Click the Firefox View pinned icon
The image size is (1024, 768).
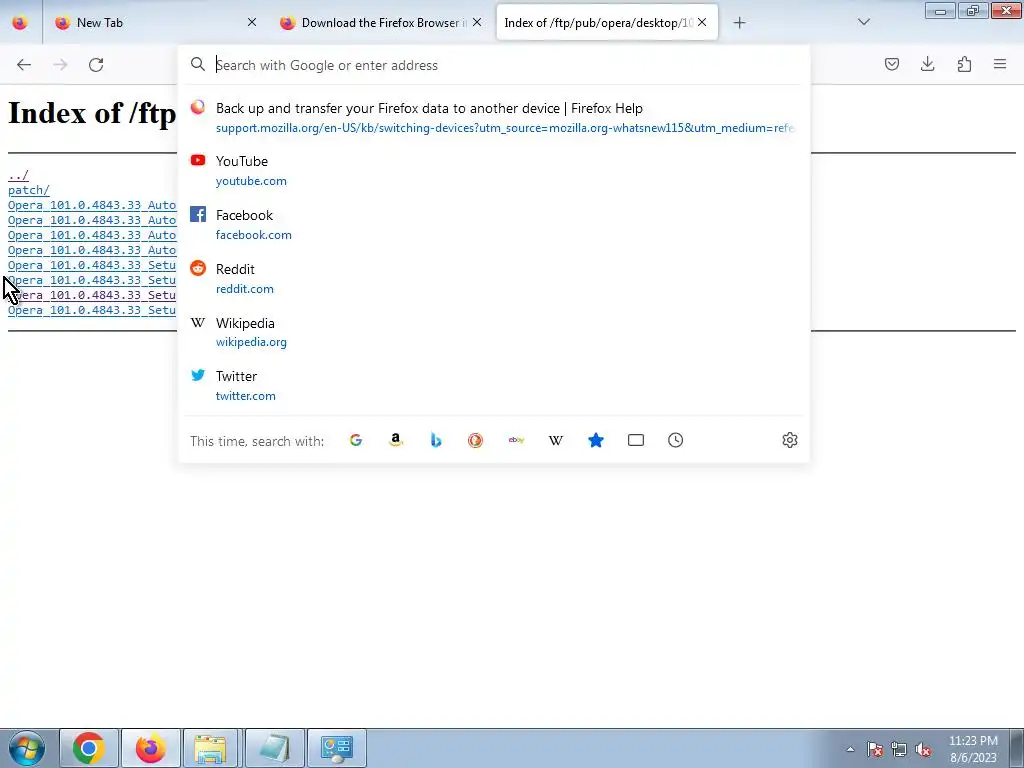[20, 22]
